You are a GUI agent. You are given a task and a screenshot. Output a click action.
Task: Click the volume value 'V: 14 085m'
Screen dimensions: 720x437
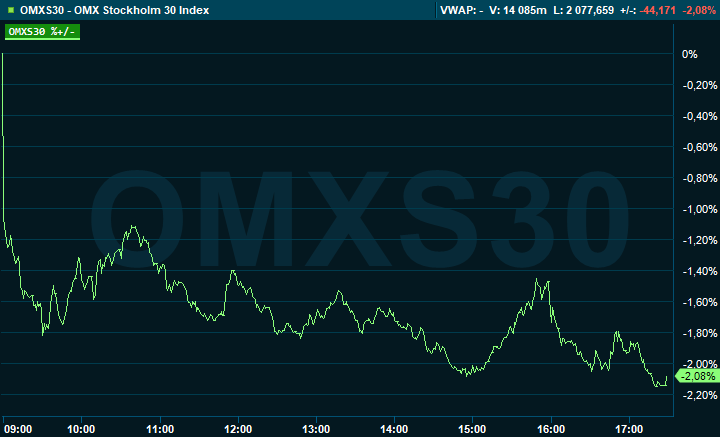tap(518, 10)
